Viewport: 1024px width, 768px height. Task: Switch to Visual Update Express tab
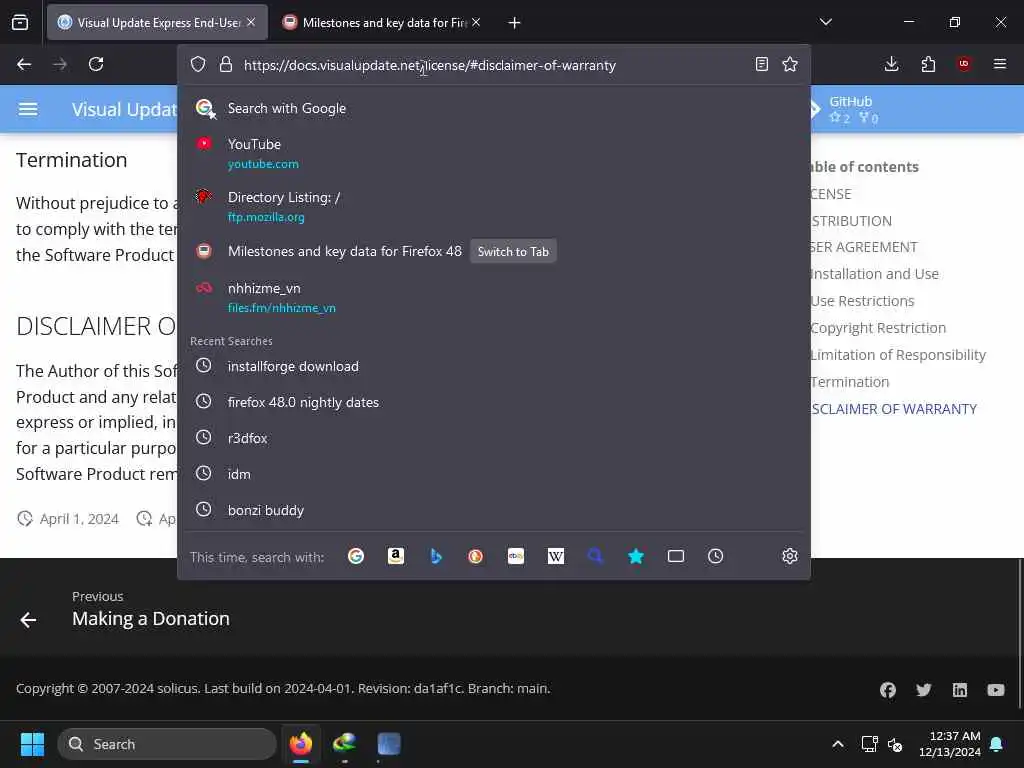point(157,22)
